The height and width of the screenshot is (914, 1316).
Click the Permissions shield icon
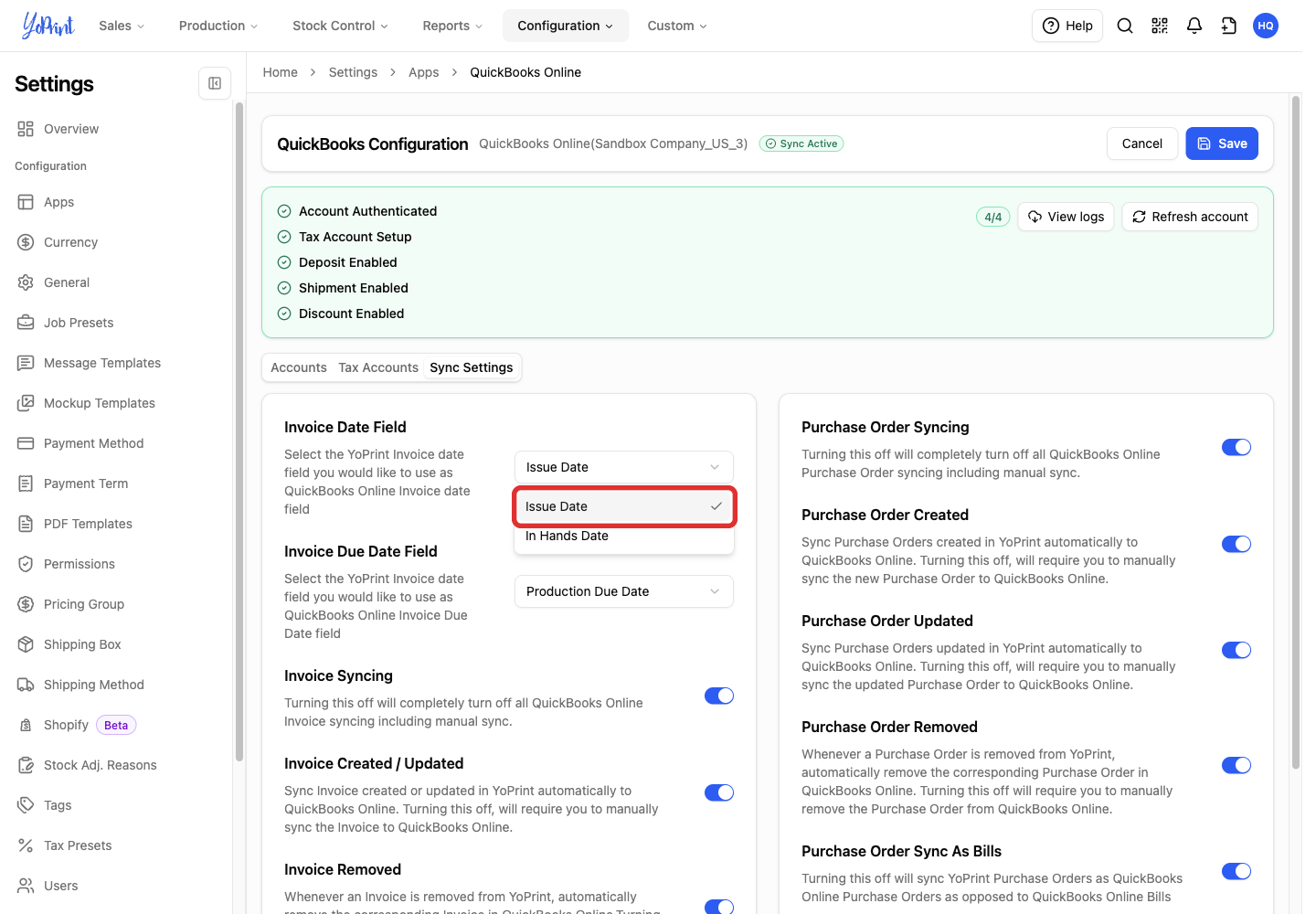coord(26,564)
